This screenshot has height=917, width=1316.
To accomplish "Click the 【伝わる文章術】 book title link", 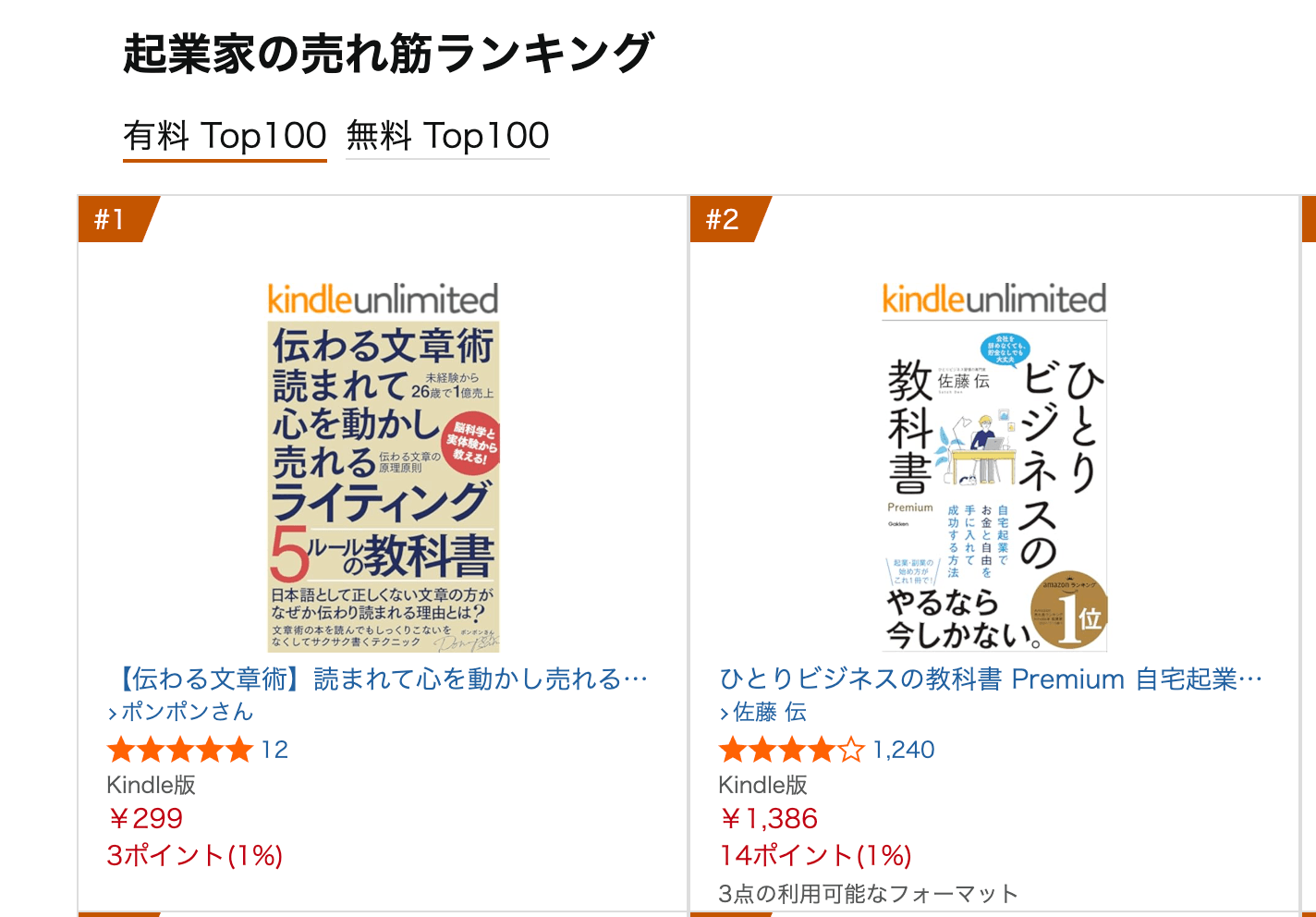I will point(379,679).
